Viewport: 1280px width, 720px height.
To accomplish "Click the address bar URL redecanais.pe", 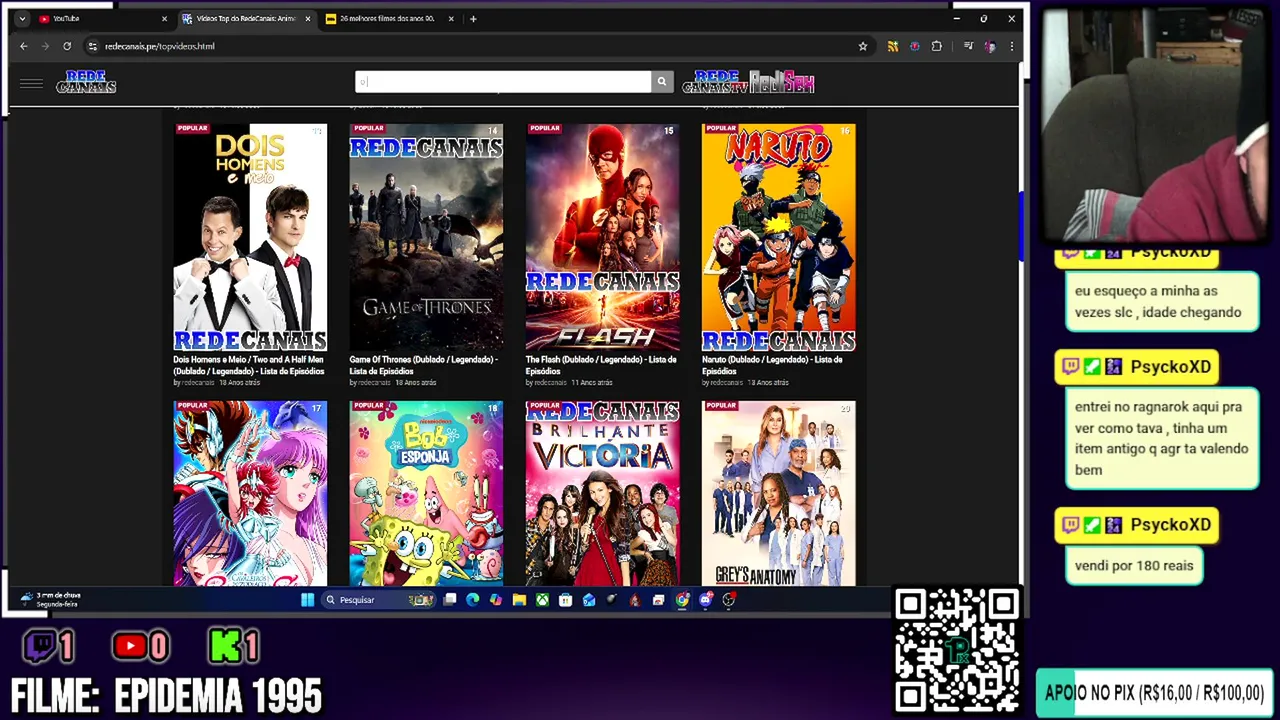I will tap(160, 46).
